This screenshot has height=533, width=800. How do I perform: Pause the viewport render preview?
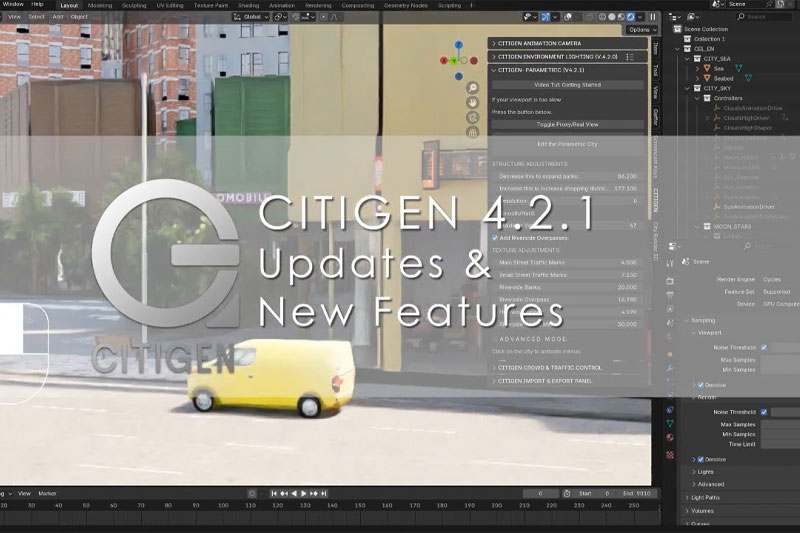point(653,17)
